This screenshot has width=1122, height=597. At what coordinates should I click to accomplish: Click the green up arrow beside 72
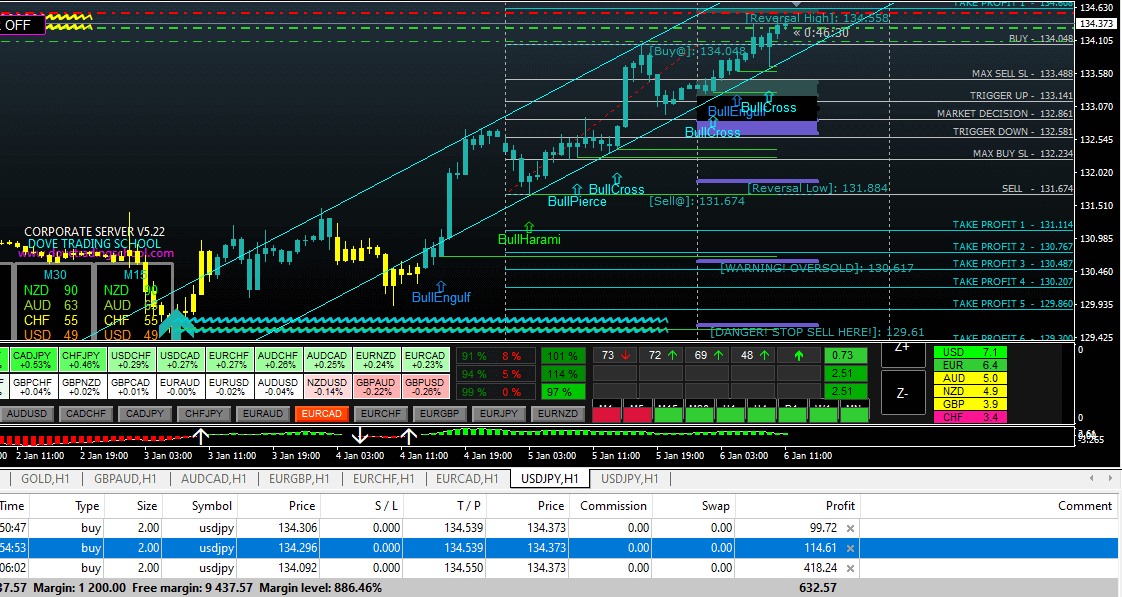click(673, 355)
